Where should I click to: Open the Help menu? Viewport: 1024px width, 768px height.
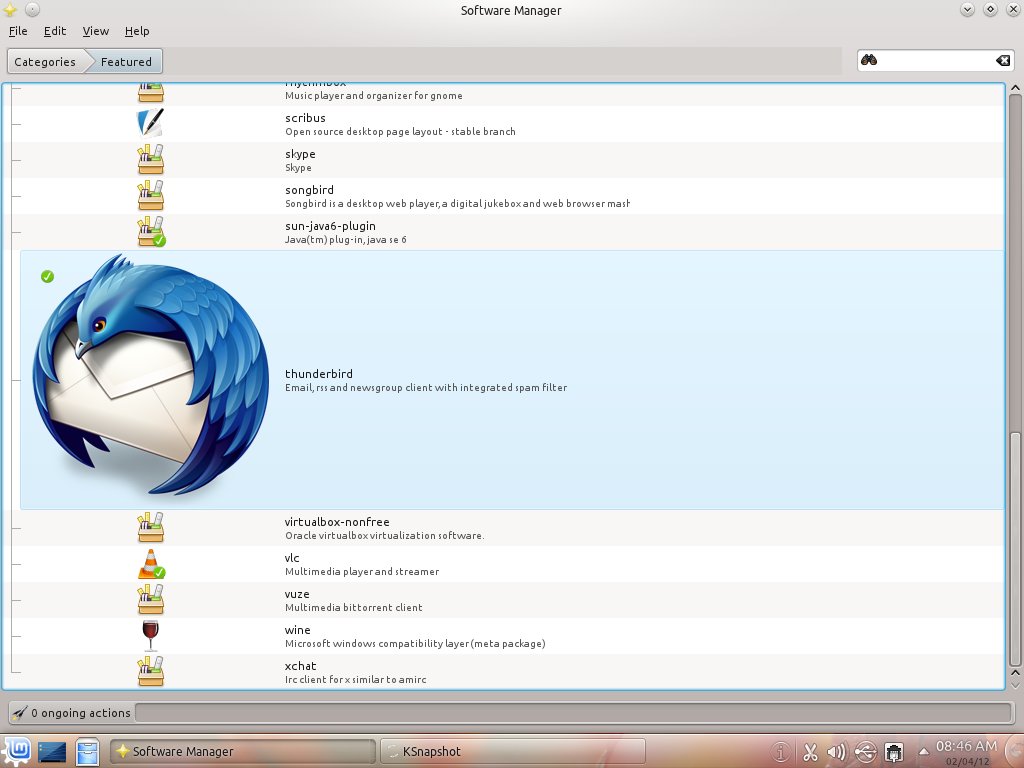tap(137, 31)
